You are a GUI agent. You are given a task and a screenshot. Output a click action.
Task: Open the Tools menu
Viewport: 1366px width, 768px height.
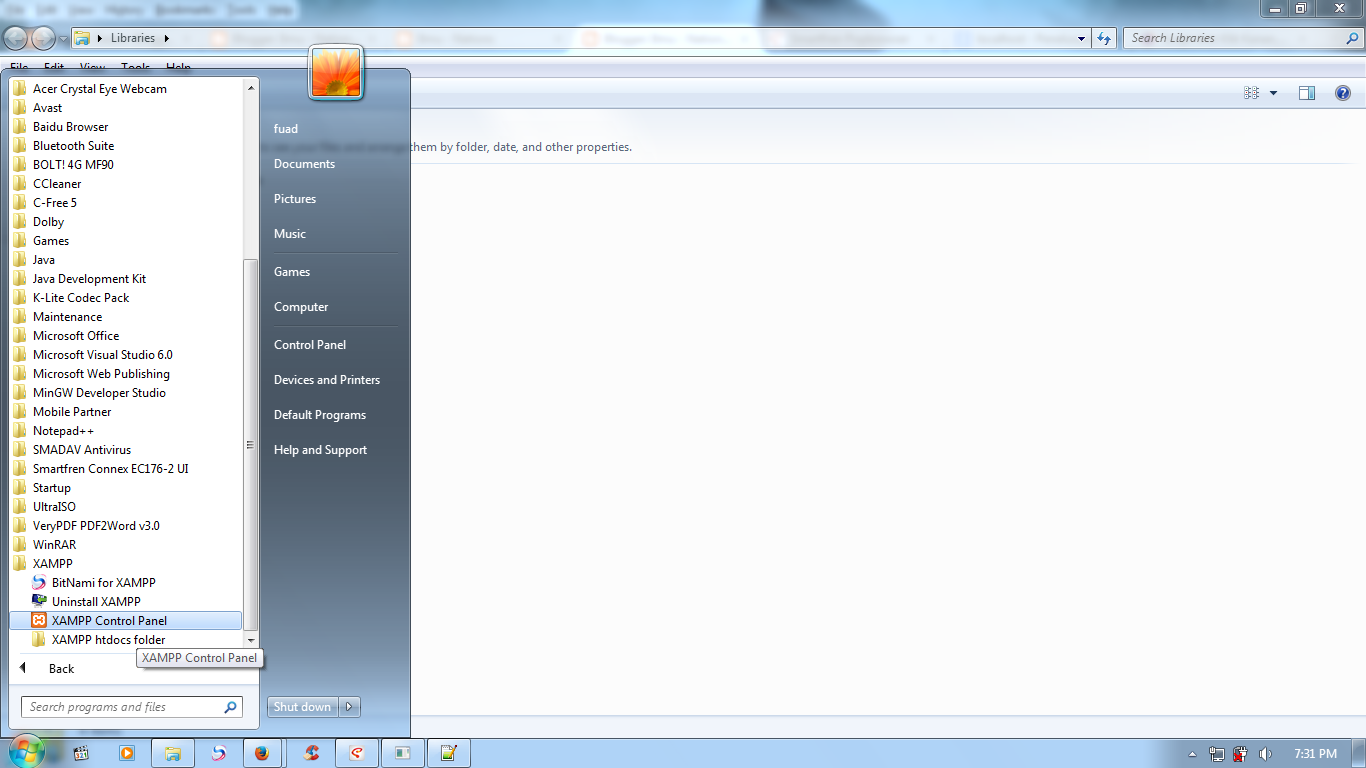(135, 67)
